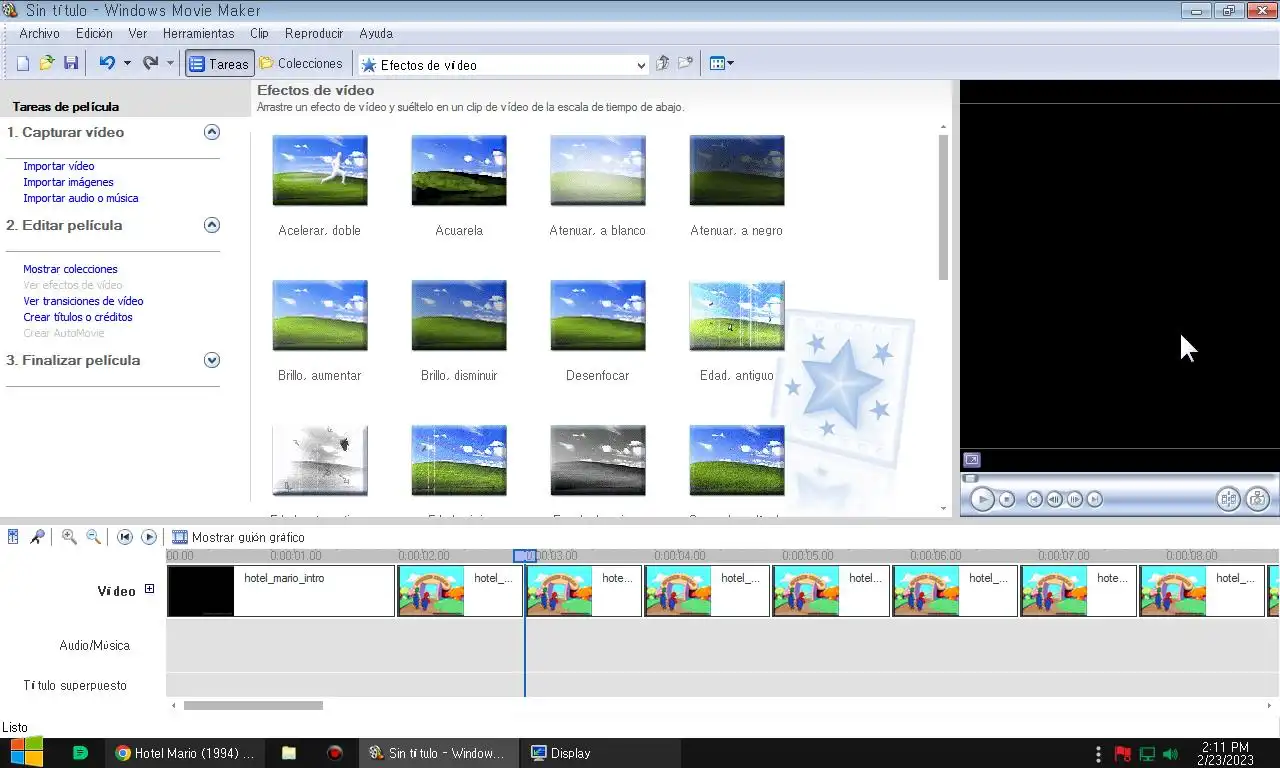Select the Brillo, disminuir effect

pyautogui.click(x=459, y=315)
